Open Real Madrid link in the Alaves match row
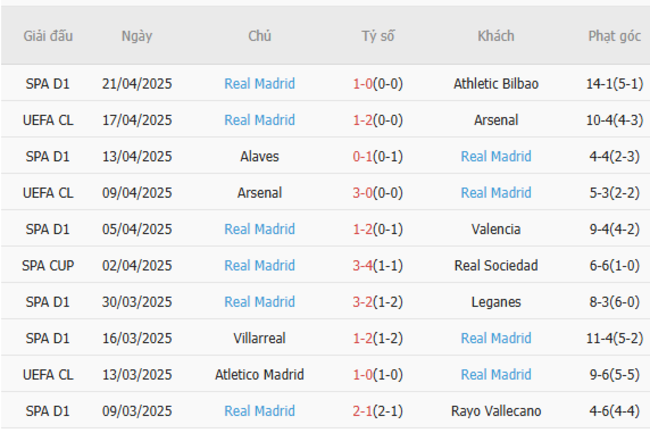Viewport: 650px width, 433px height. (496, 157)
